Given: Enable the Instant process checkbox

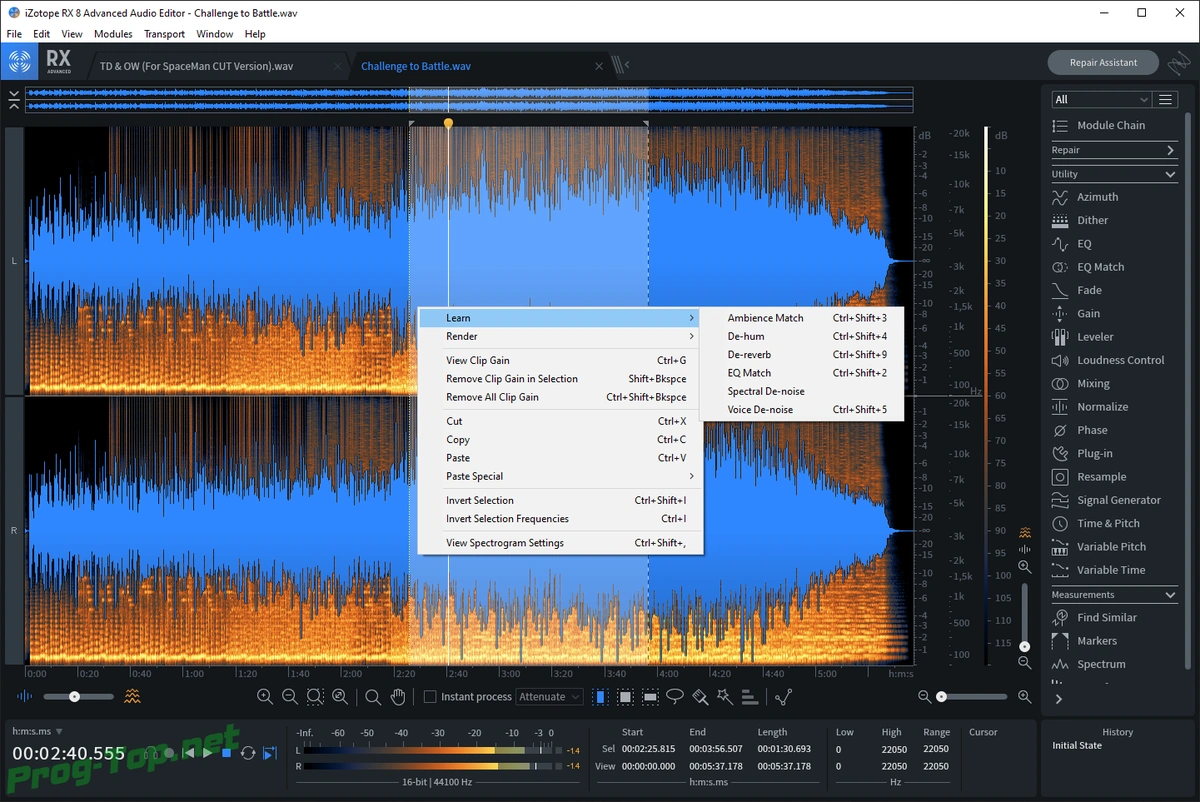Looking at the screenshot, I should [430, 697].
